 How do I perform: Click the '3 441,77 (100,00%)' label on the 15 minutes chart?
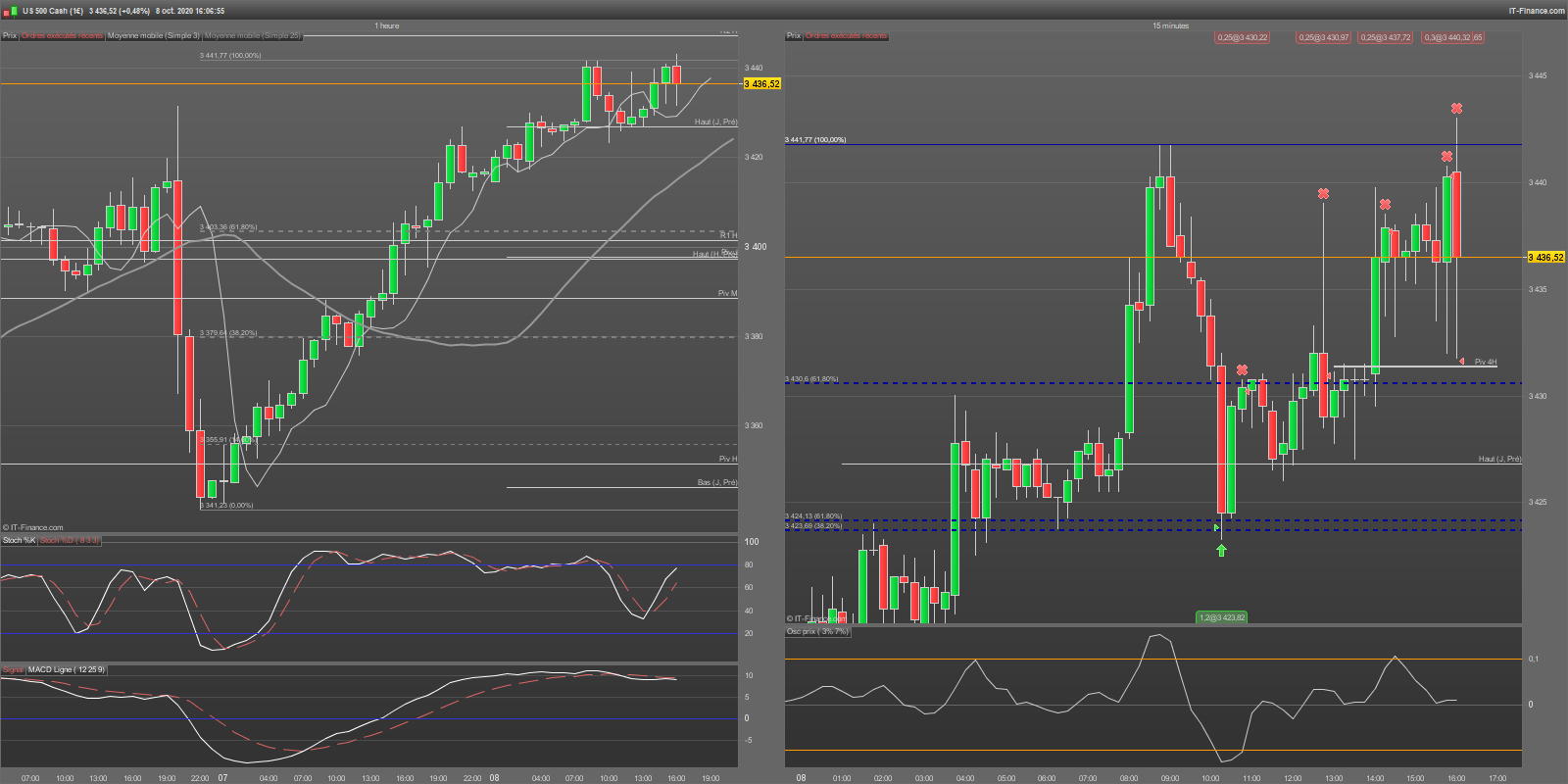pyautogui.click(x=815, y=140)
